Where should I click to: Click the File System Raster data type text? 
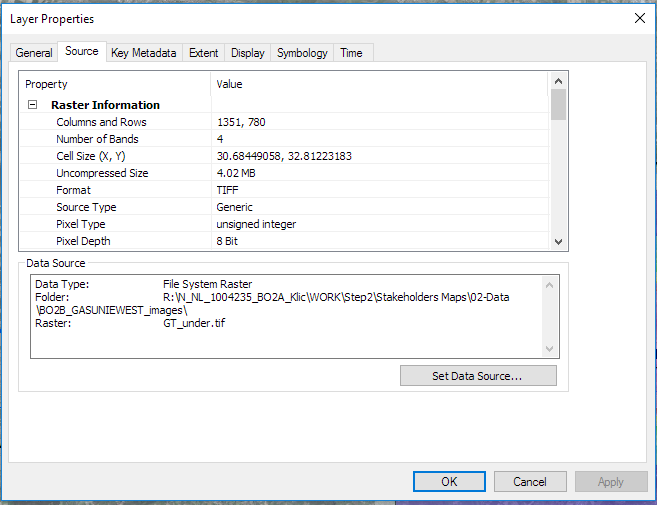click(207, 284)
